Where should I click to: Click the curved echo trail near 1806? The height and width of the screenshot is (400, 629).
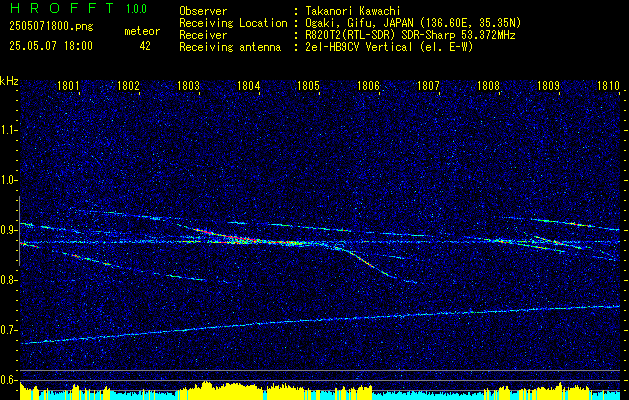click(369, 263)
